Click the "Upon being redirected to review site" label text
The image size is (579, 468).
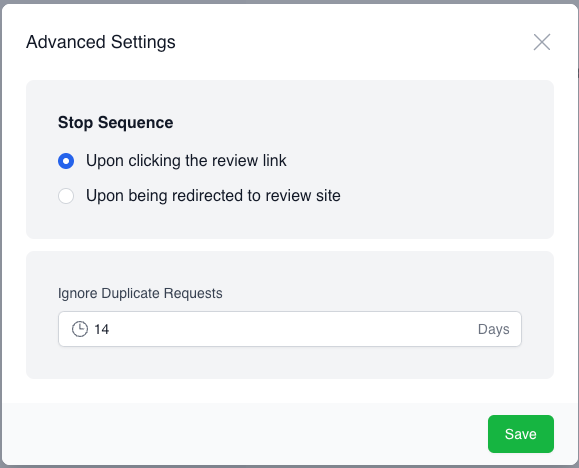click(213, 195)
